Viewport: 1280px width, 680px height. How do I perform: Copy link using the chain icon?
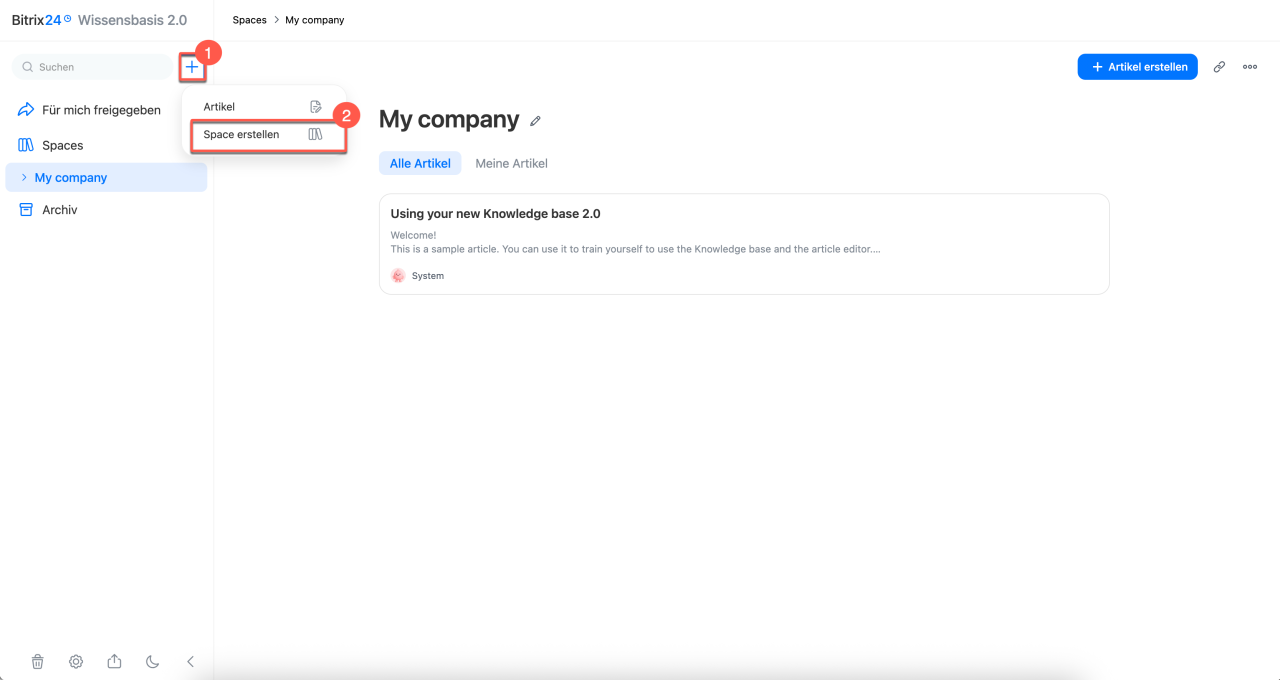(x=1219, y=67)
